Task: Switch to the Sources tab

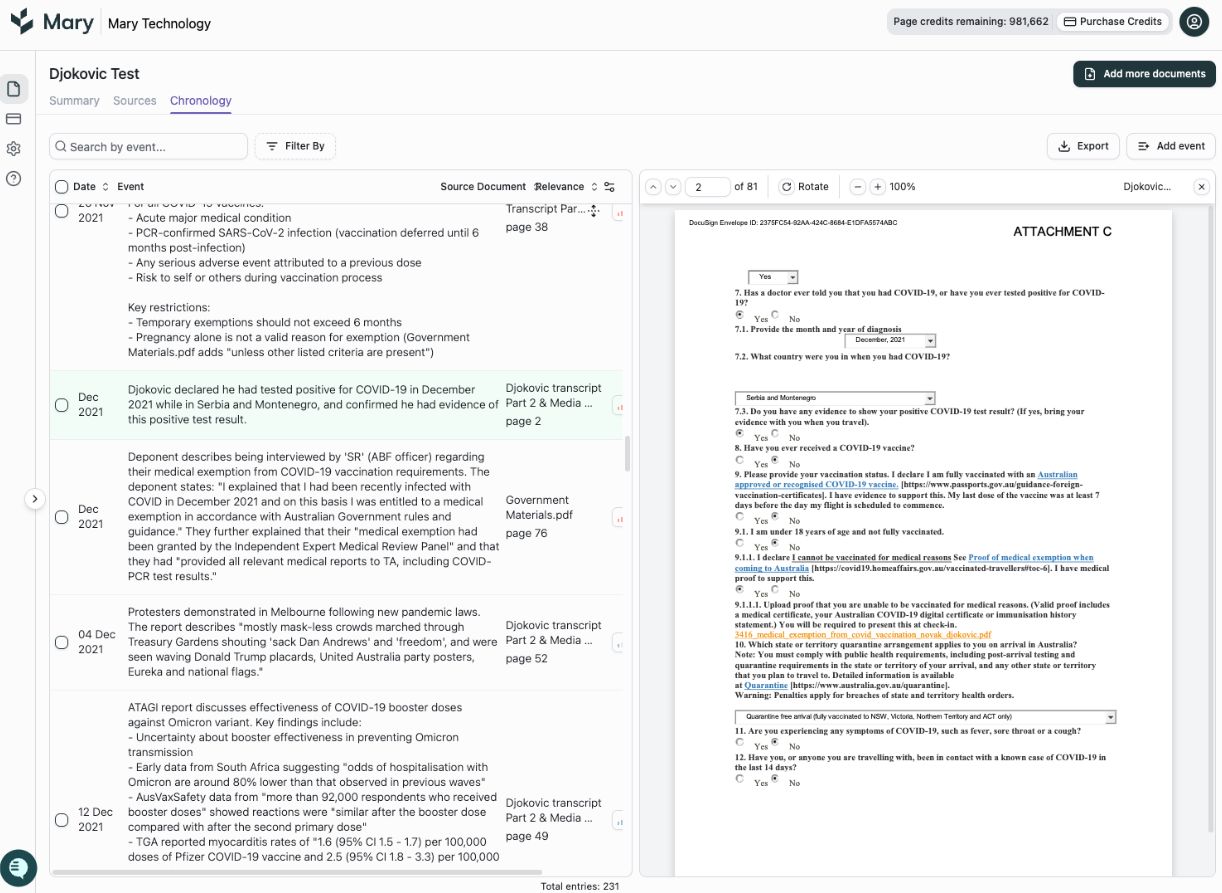Action: click(135, 100)
